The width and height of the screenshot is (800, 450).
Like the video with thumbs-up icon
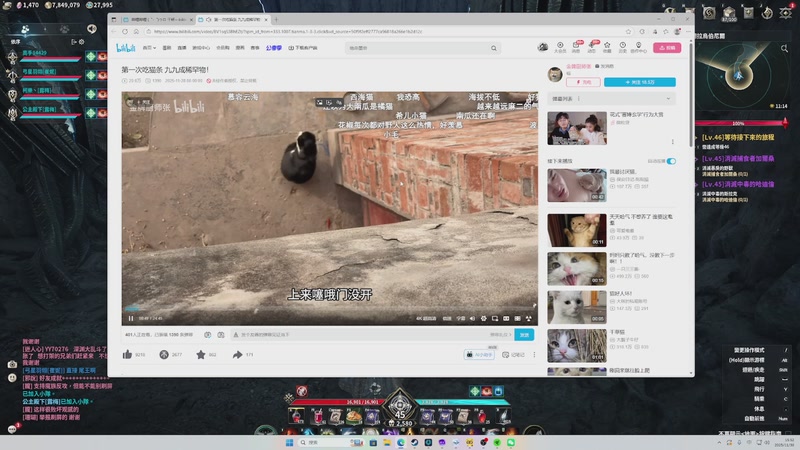click(x=128, y=354)
